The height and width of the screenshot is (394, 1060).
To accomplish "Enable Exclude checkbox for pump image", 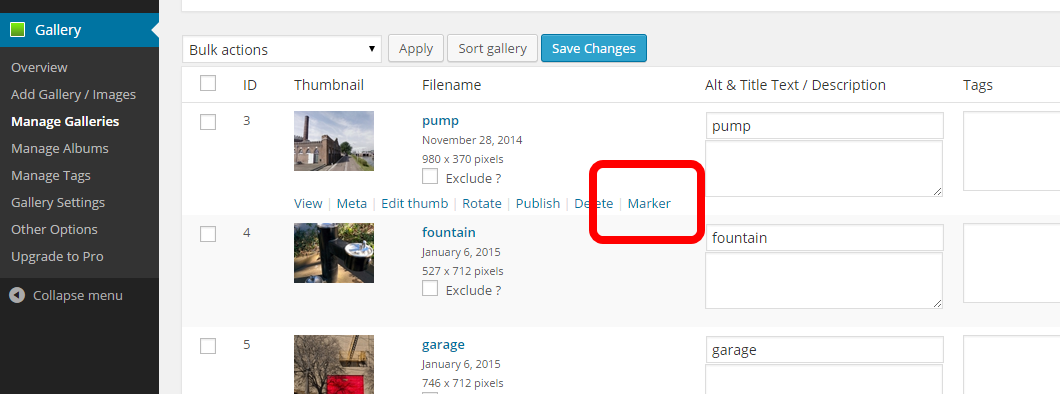I will tap(430, 177).
